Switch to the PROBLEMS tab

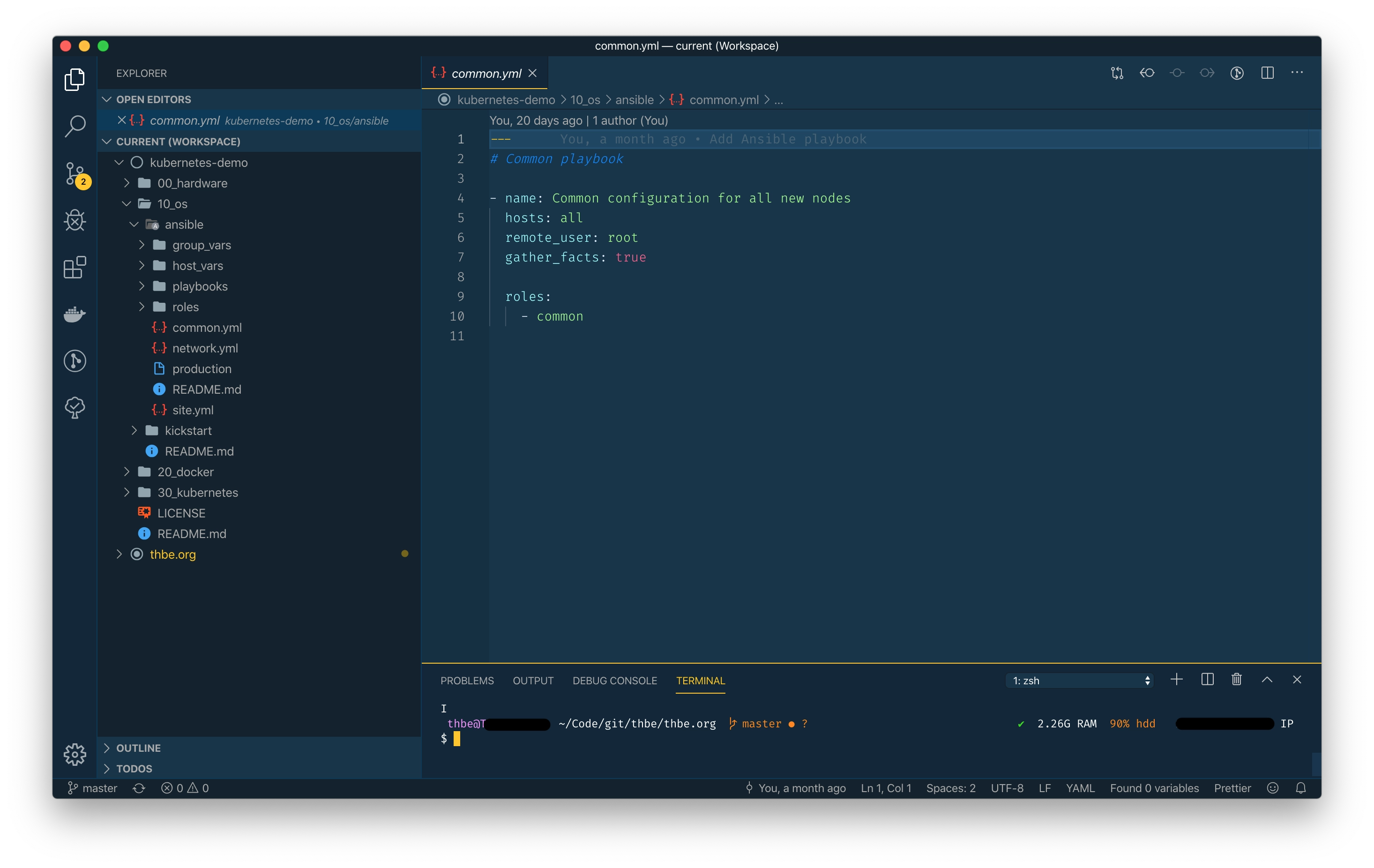click(x=467, y=680)
